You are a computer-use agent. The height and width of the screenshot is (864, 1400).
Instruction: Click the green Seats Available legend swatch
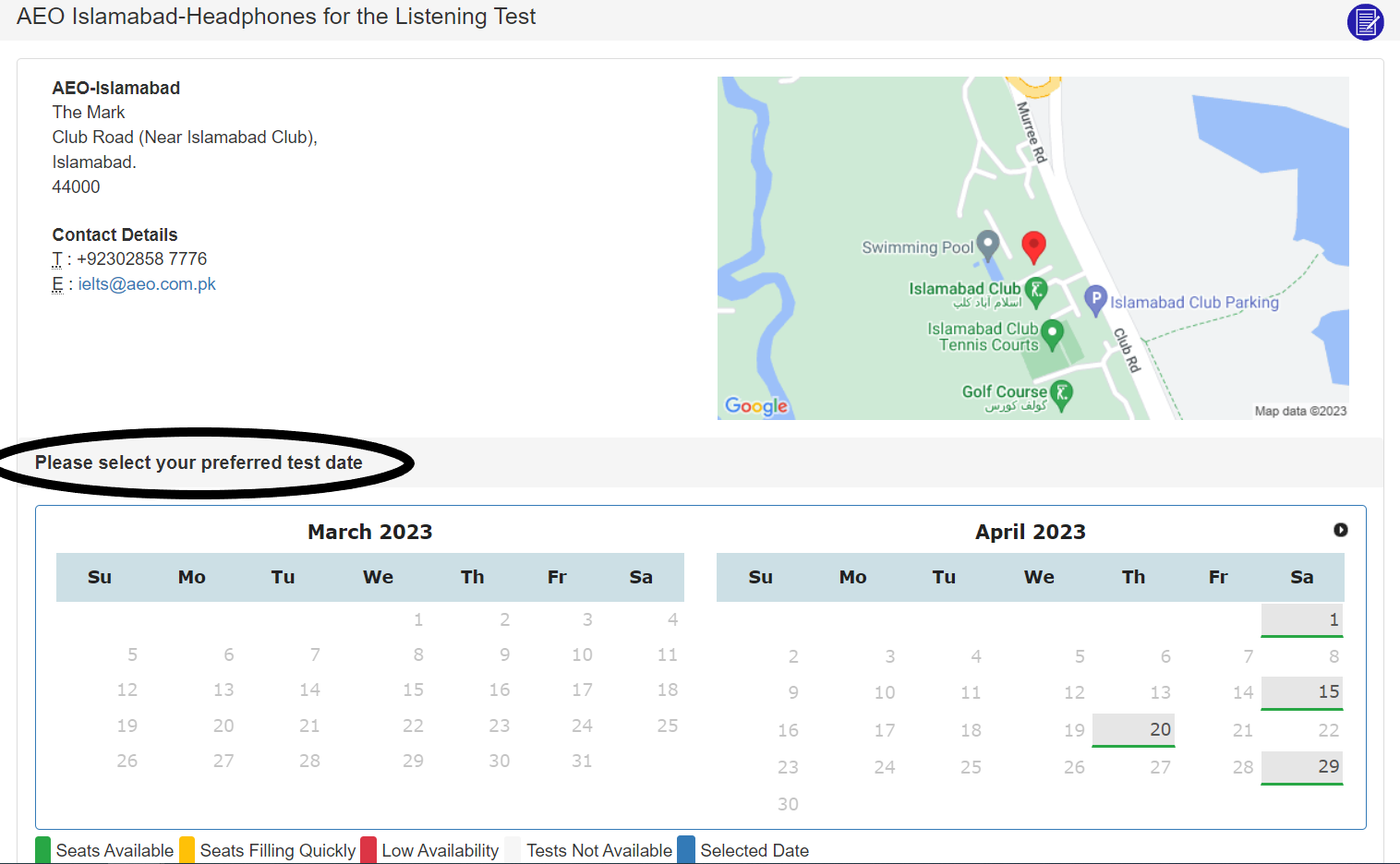(42, 850)
